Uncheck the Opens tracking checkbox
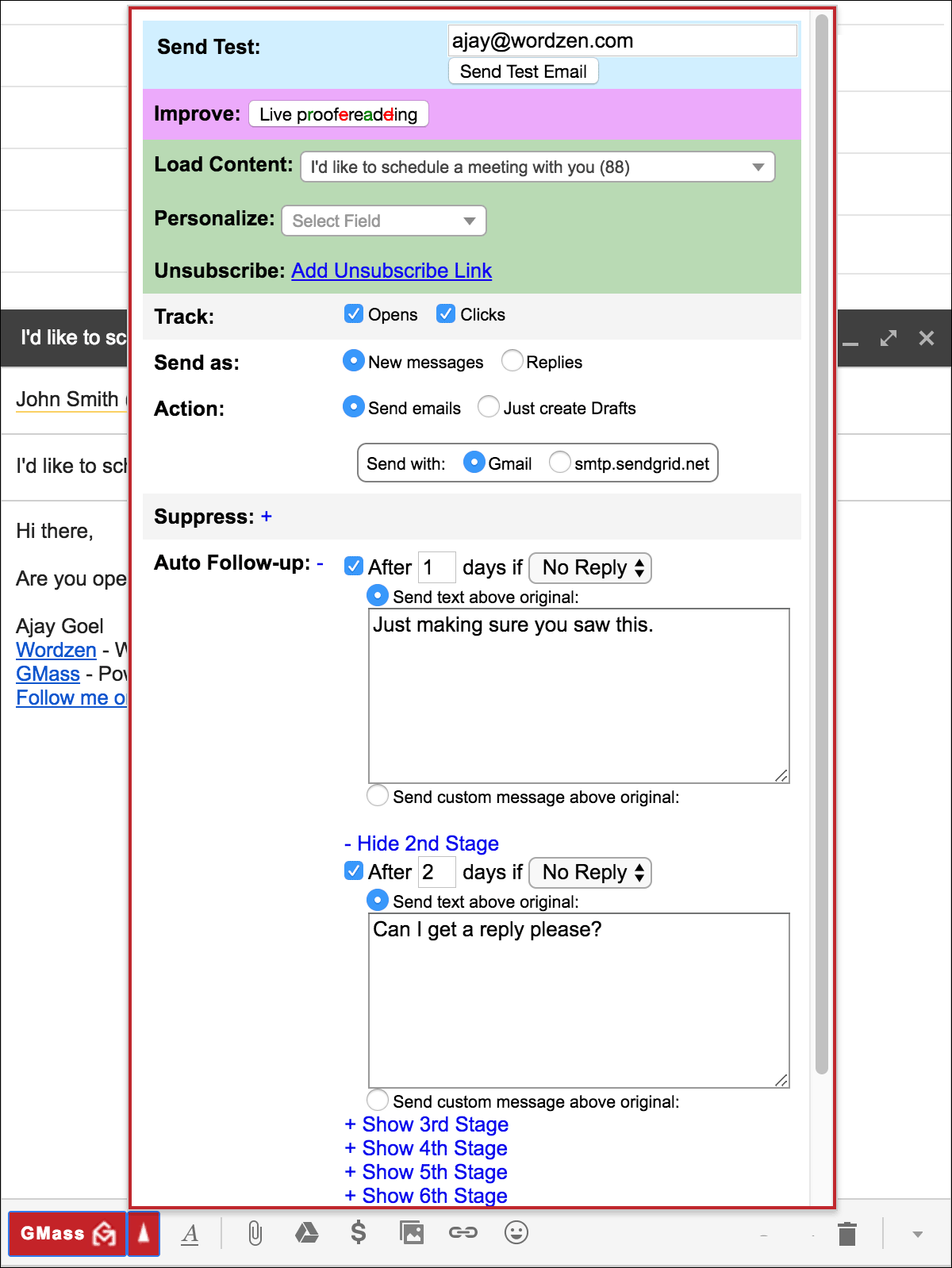This screenshot has height=1268, width=952. (x=354, y=314)
